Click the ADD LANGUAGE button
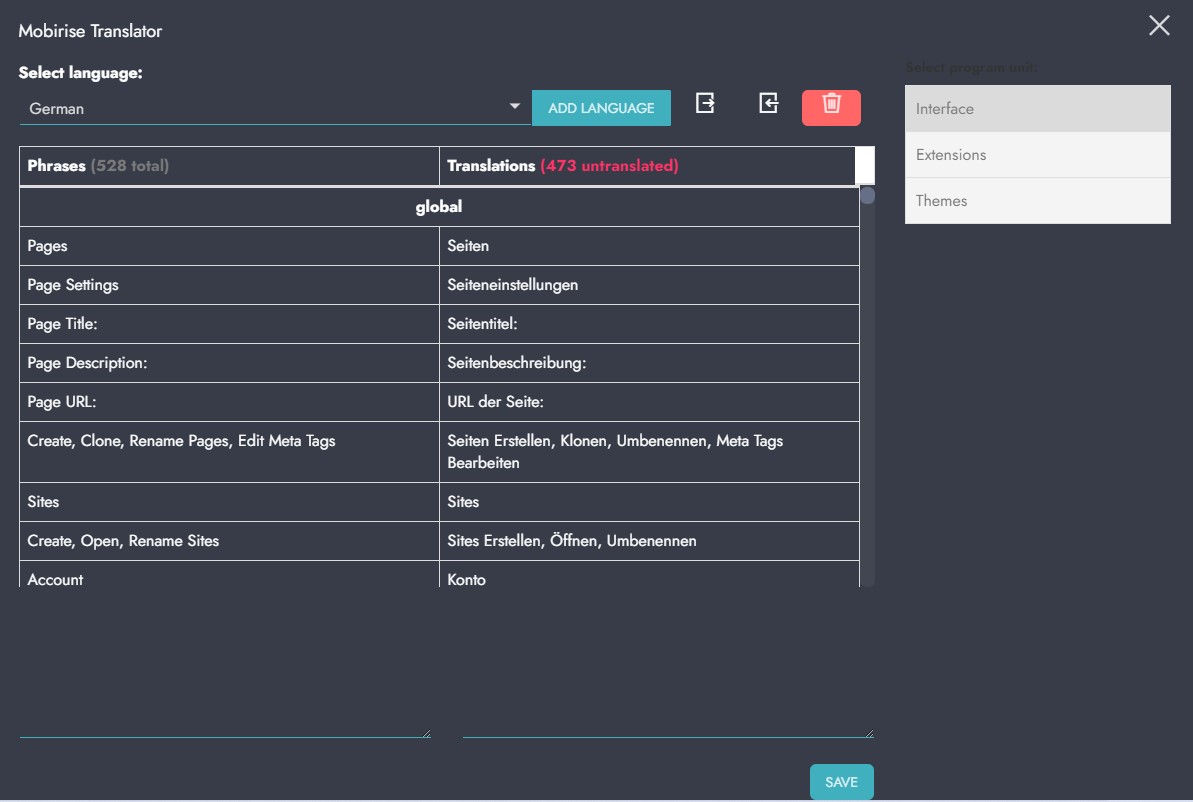This screenshot has width=1193, height=802. point(601,108)
